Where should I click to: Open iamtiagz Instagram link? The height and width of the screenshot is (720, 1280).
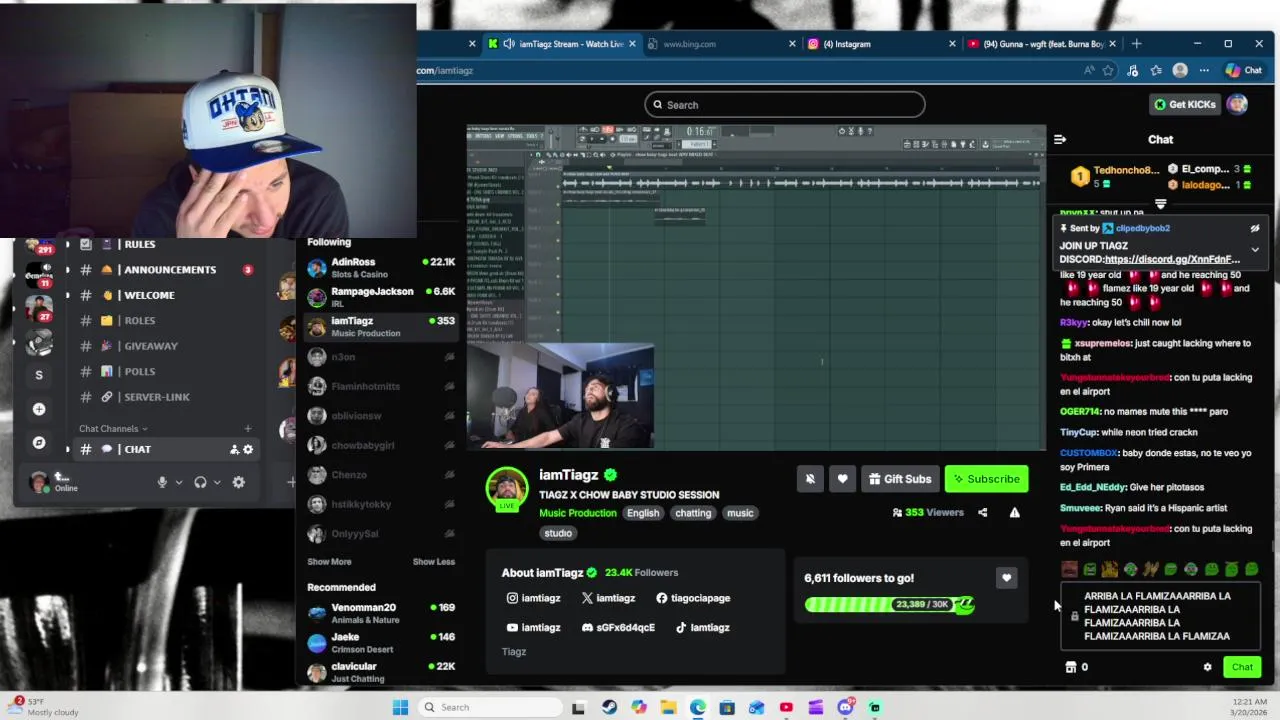click(534, 598)
